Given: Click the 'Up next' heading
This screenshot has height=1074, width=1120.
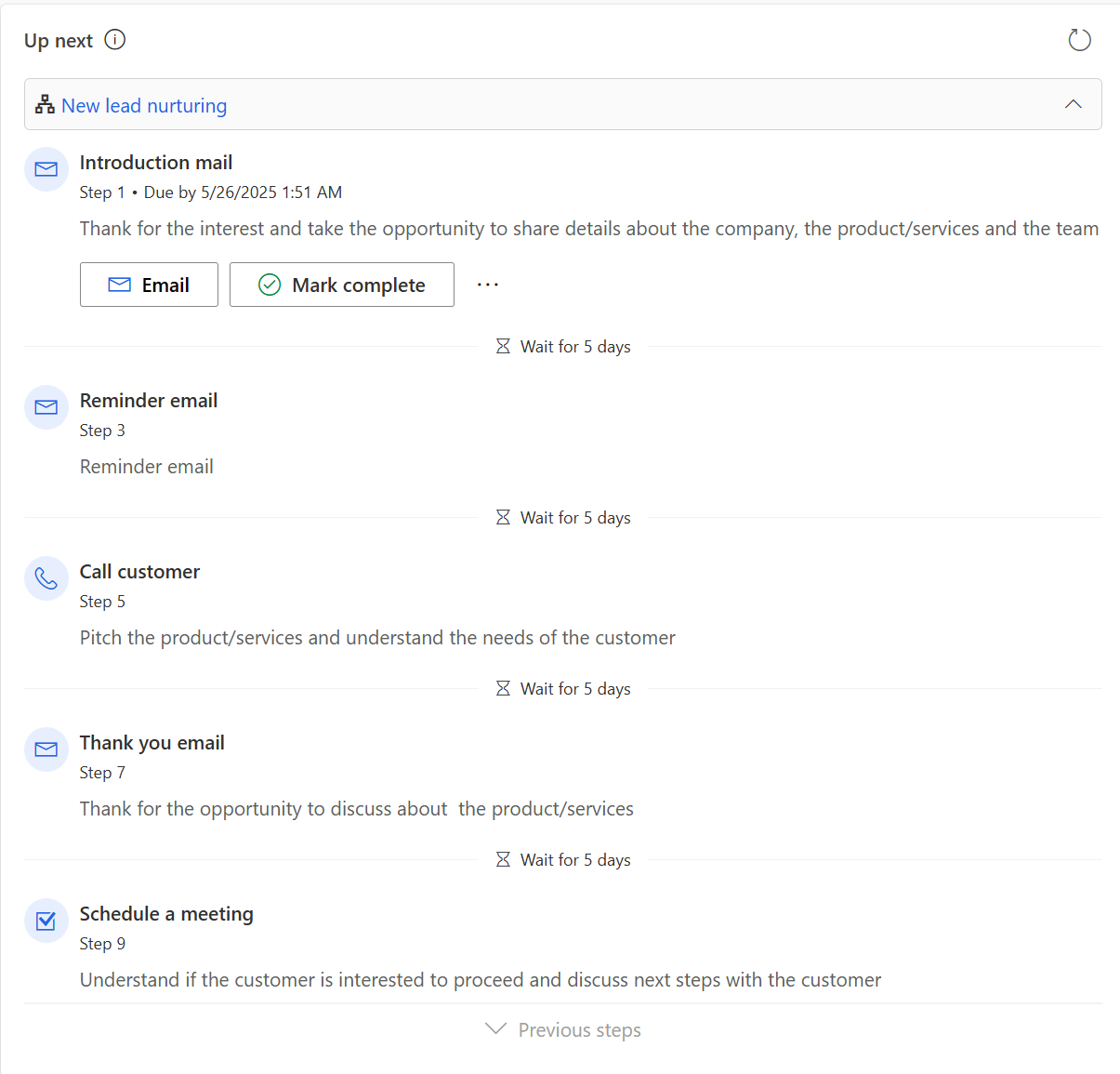Looking at the screenshot, I should click(x=59, y=41).
